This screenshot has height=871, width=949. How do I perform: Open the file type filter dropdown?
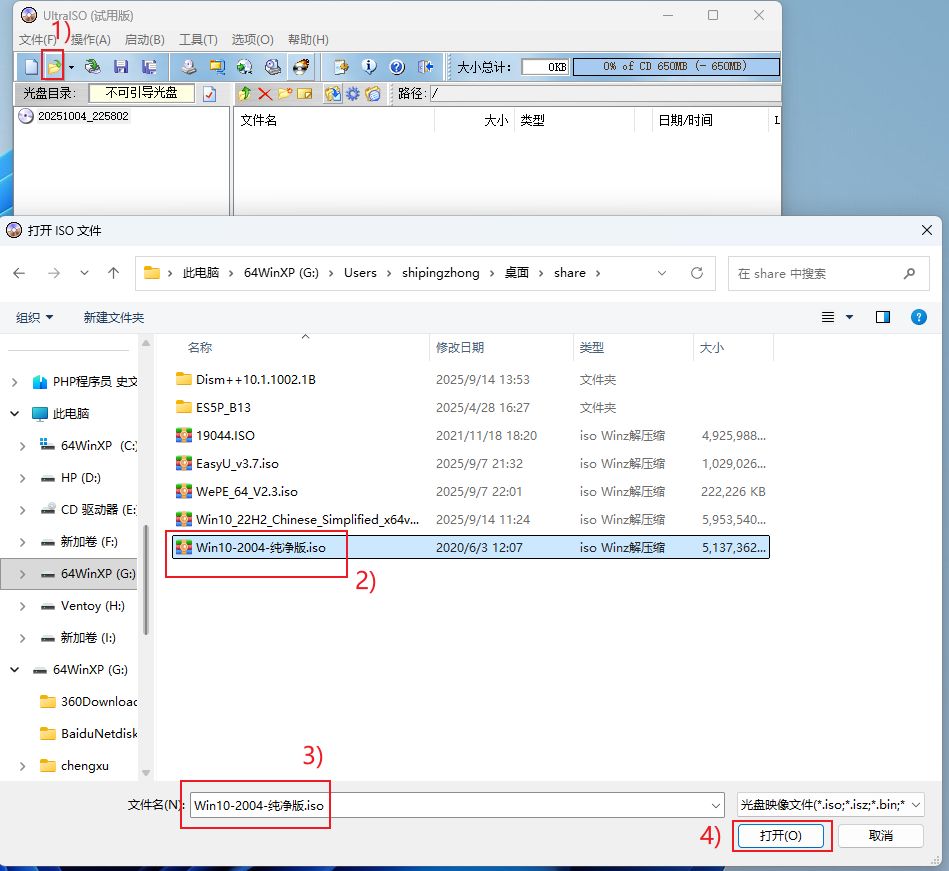pyautogui.click(x=830, y=804)
